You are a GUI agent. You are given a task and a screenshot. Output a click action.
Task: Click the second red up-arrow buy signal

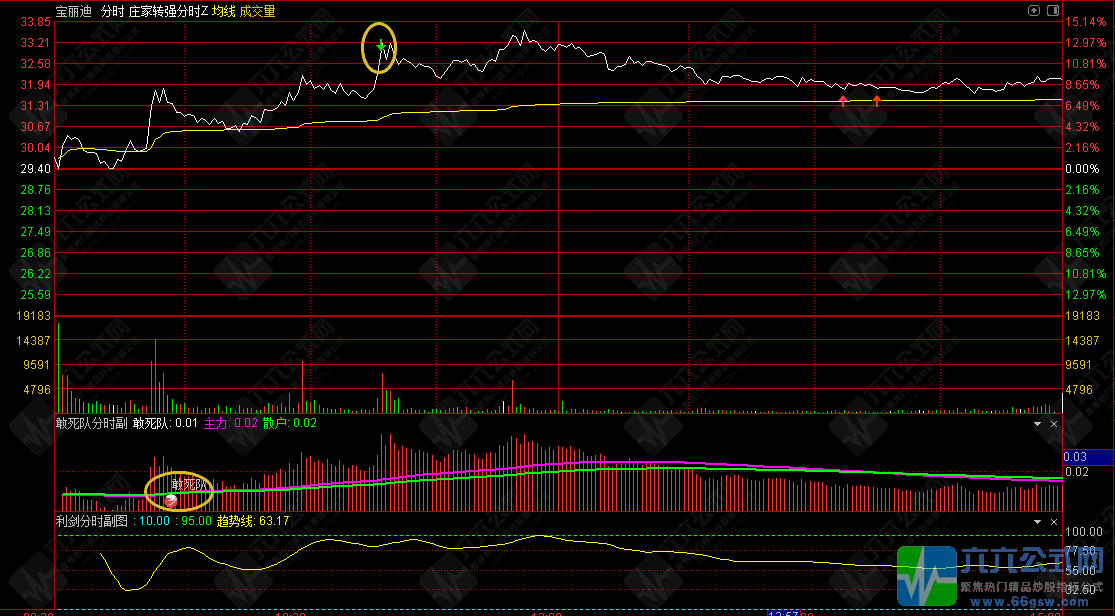click(x=878, y=100)
